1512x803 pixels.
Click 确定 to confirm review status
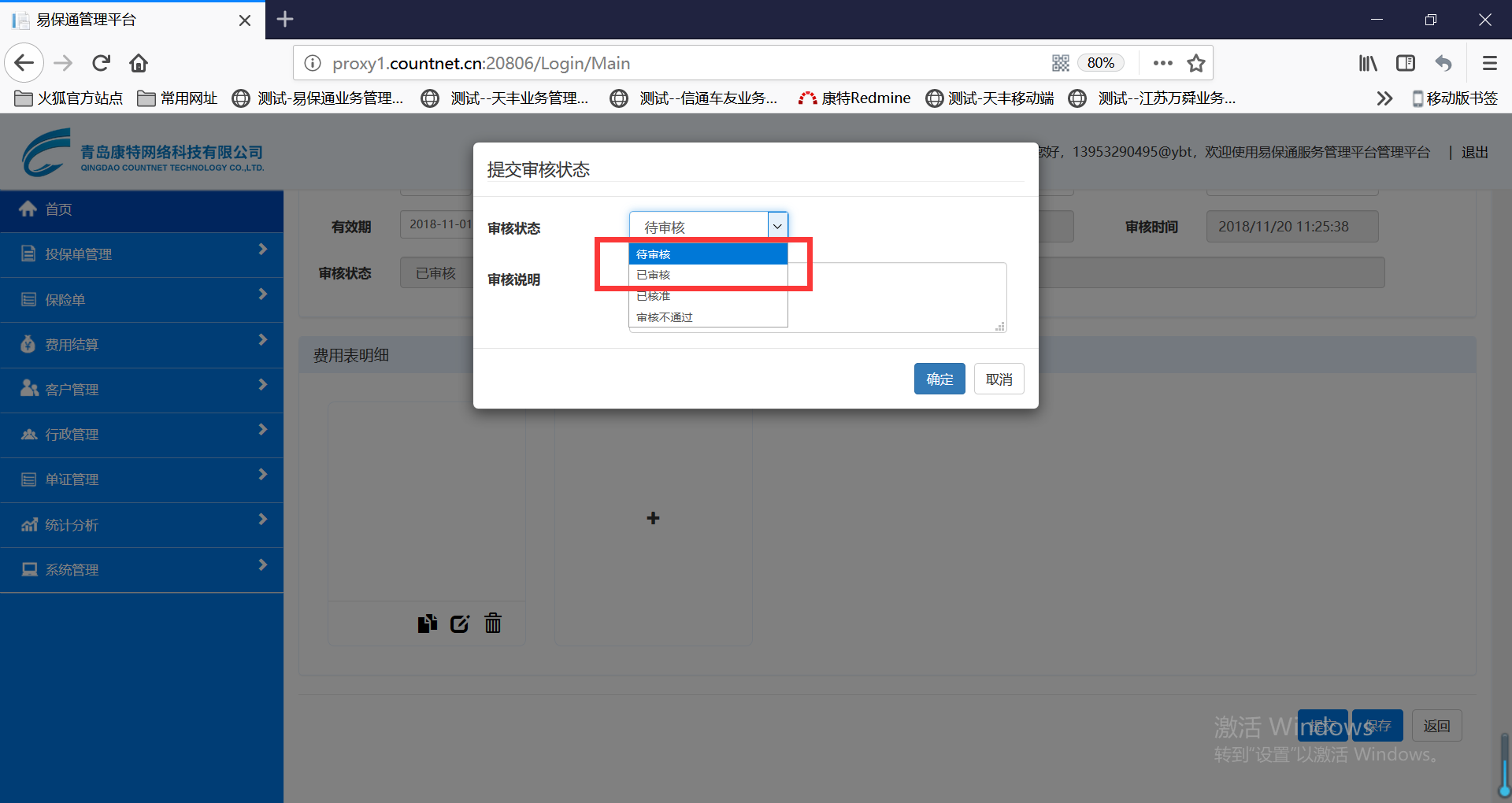(x=939, y=379)
